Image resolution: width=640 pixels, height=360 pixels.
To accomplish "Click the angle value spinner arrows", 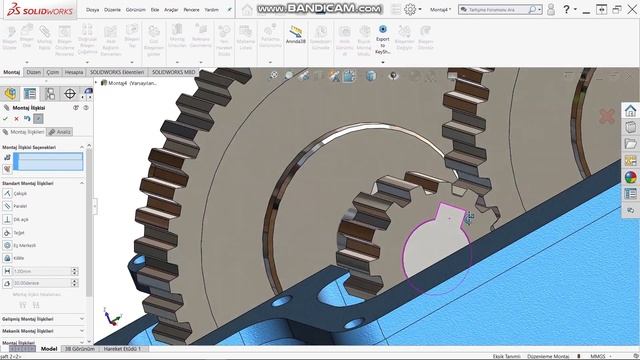I will pos(74,283).
